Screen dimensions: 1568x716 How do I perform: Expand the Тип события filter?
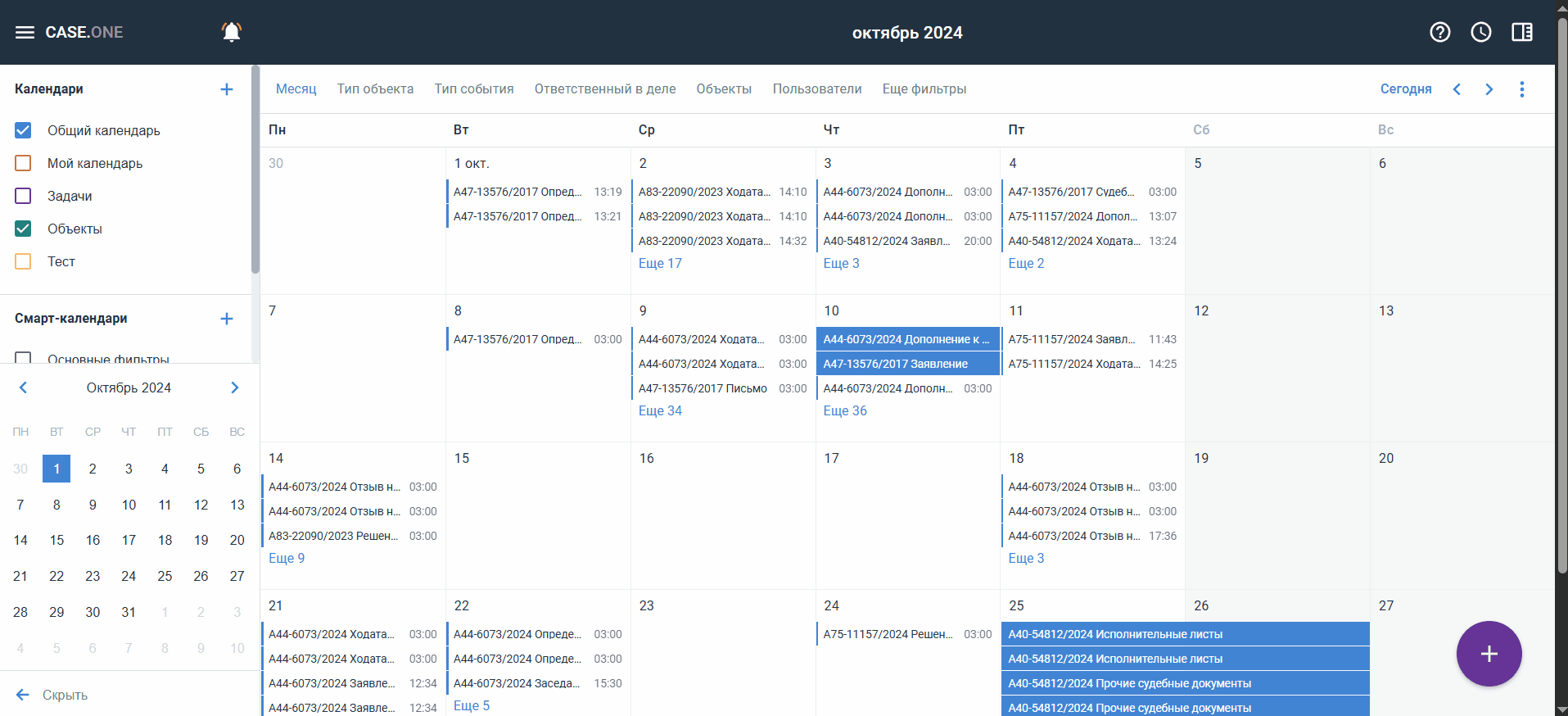[473, 89]
